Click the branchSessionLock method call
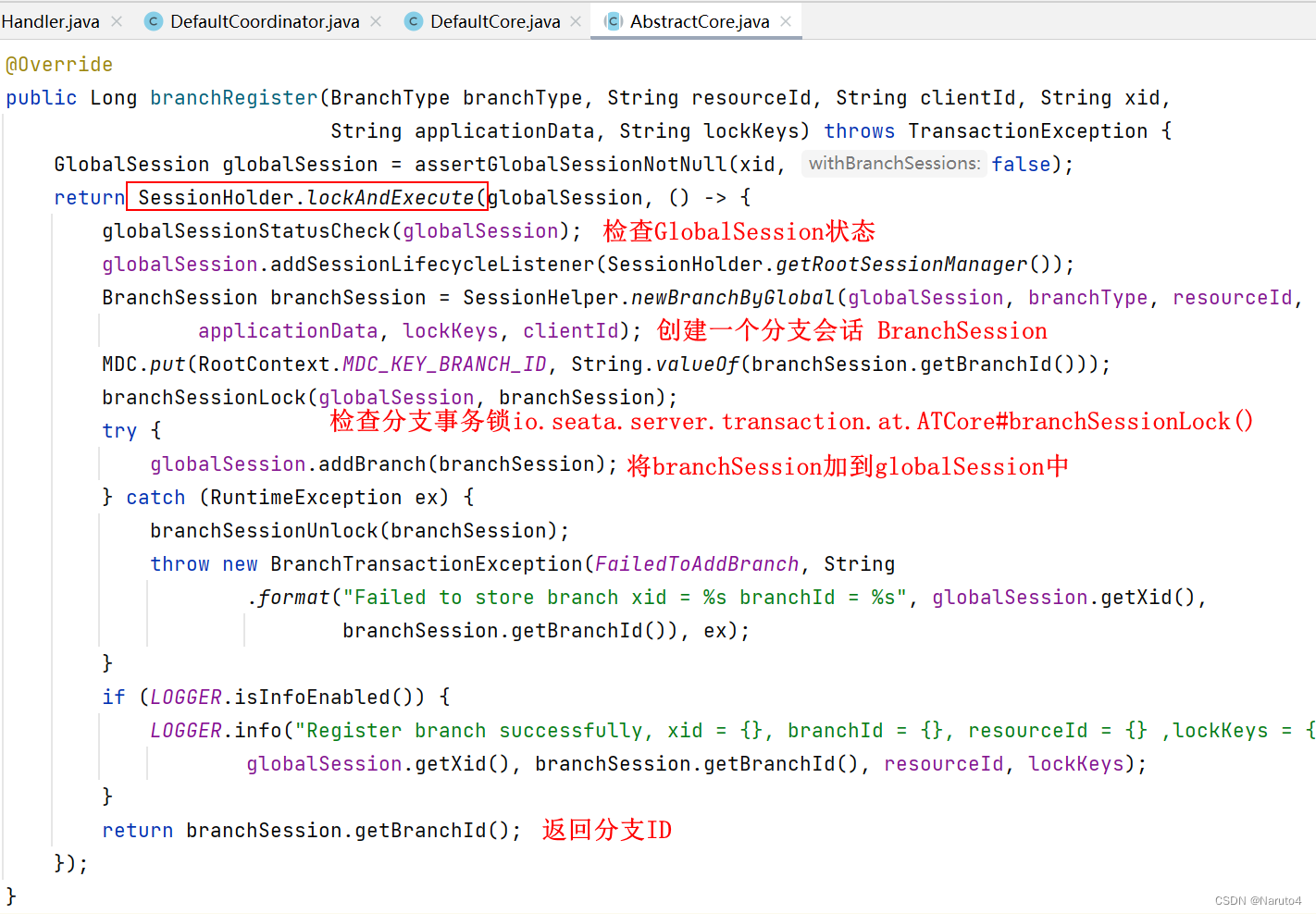The image size is (1316, 914). (204, 398)
